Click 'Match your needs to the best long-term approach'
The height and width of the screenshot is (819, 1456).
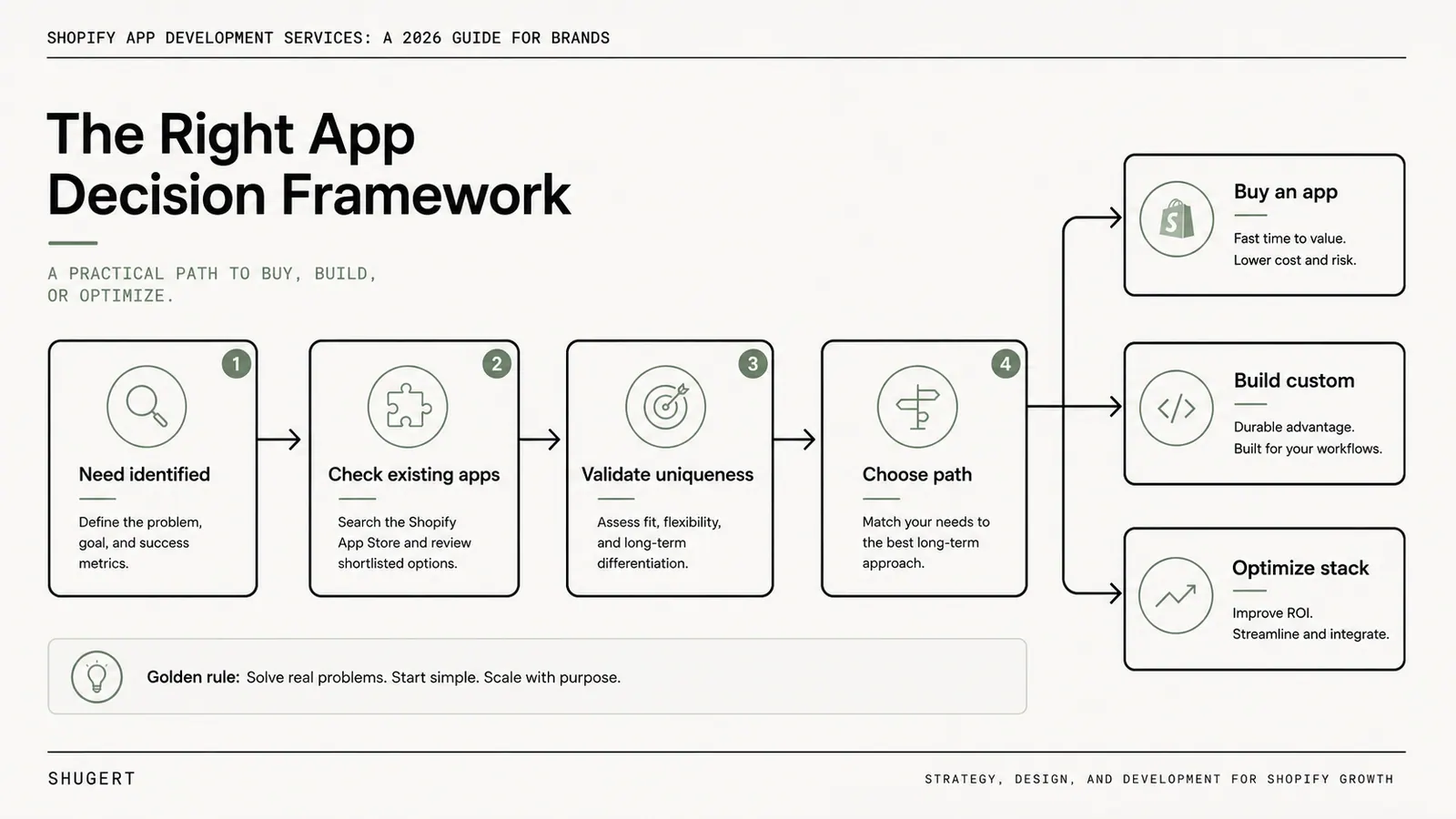(926, 542)
